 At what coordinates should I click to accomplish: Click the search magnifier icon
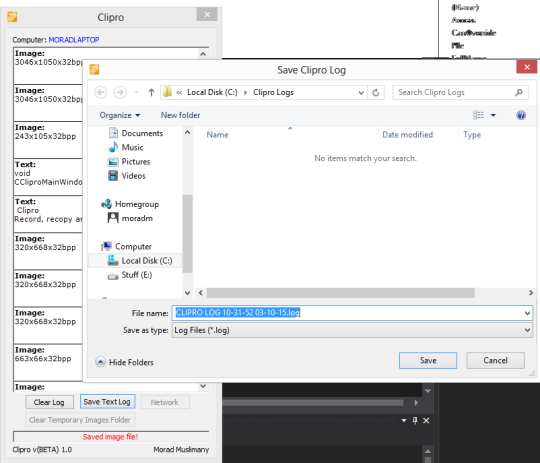coord(519,92)
